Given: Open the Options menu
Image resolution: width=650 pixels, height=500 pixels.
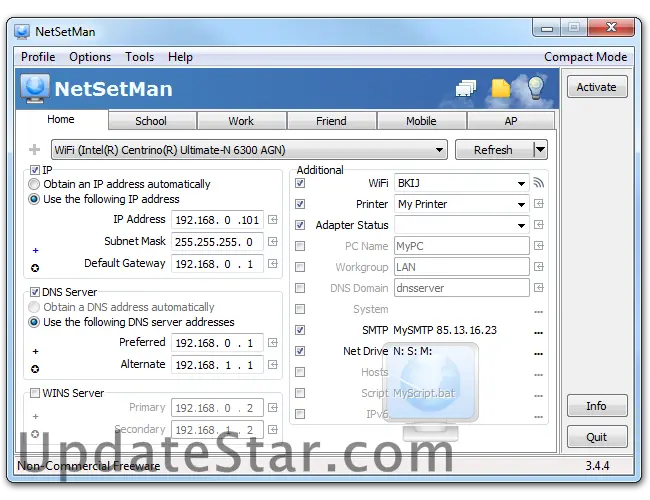Looking at the screenshot, I should [90, 57].
